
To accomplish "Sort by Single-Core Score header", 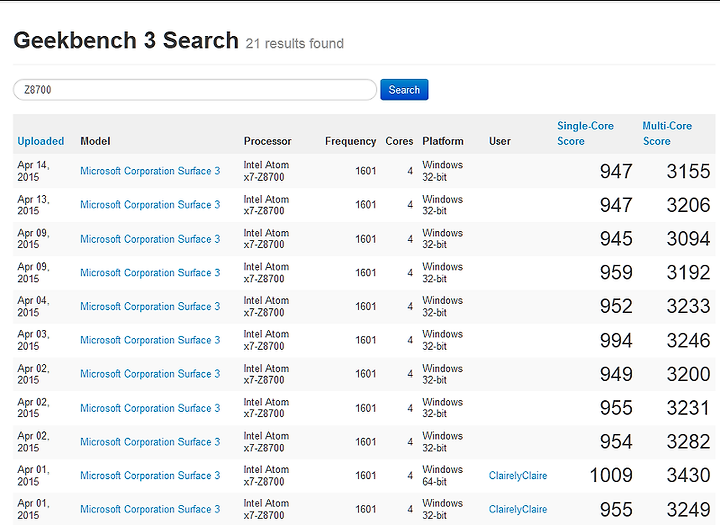I will (x=585, y=133).
